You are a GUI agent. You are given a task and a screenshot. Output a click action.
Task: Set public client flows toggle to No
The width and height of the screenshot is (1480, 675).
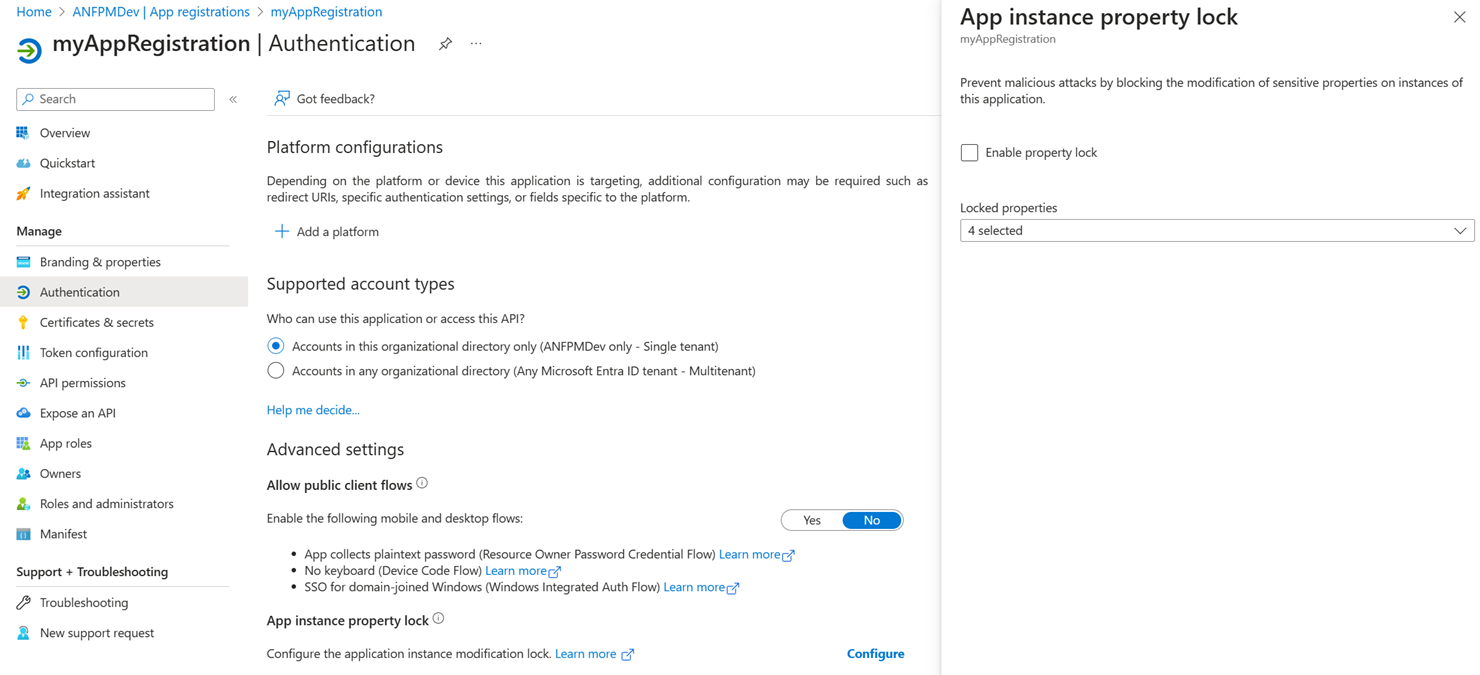click(x=872, y=520)
